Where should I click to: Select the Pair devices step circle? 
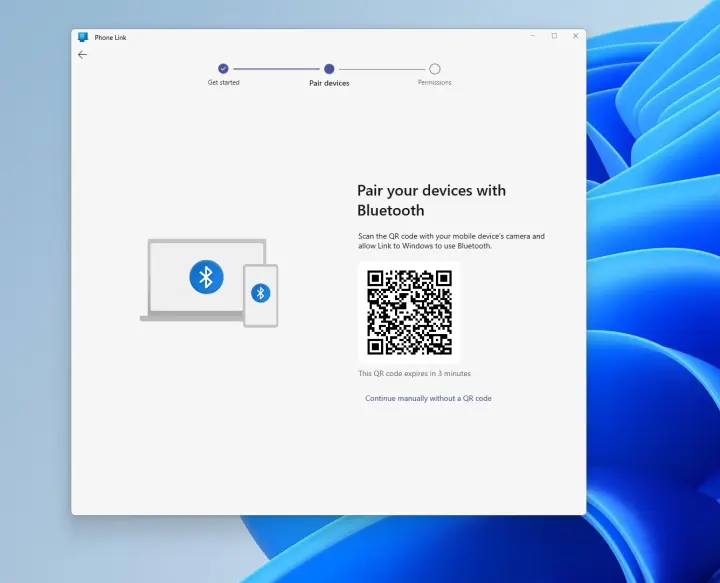pos(329,69)
